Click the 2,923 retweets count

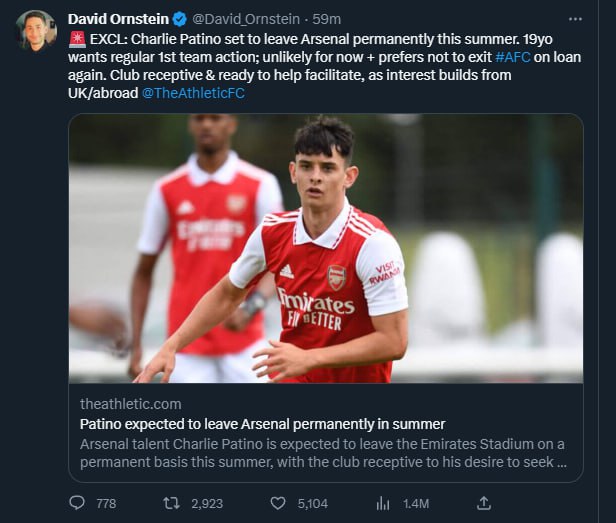click(x=206, y=503)
